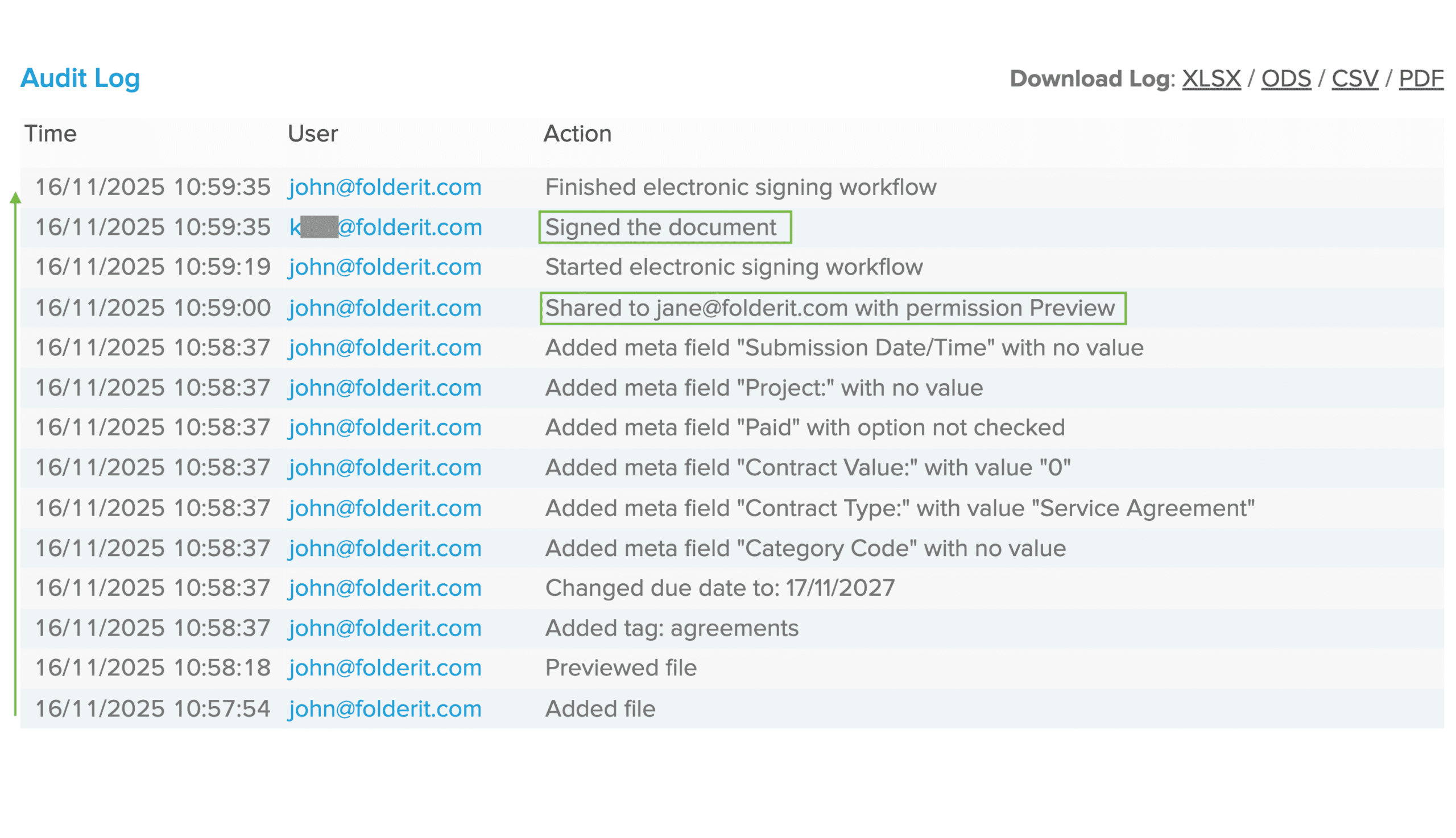The image size is (1456, 838).
Task: Select the 'Changed due date to: 17/11/2027' entry
Action: coord(719,588)
